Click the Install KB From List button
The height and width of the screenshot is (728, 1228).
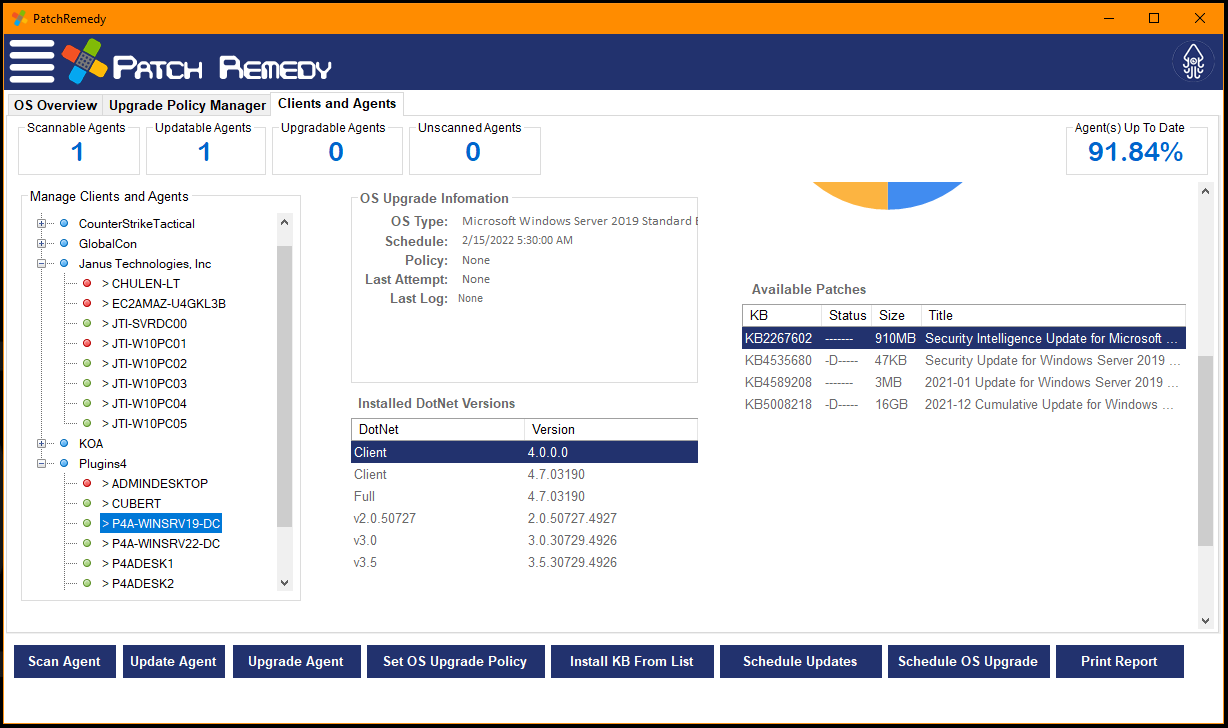(x=631, y=661)
